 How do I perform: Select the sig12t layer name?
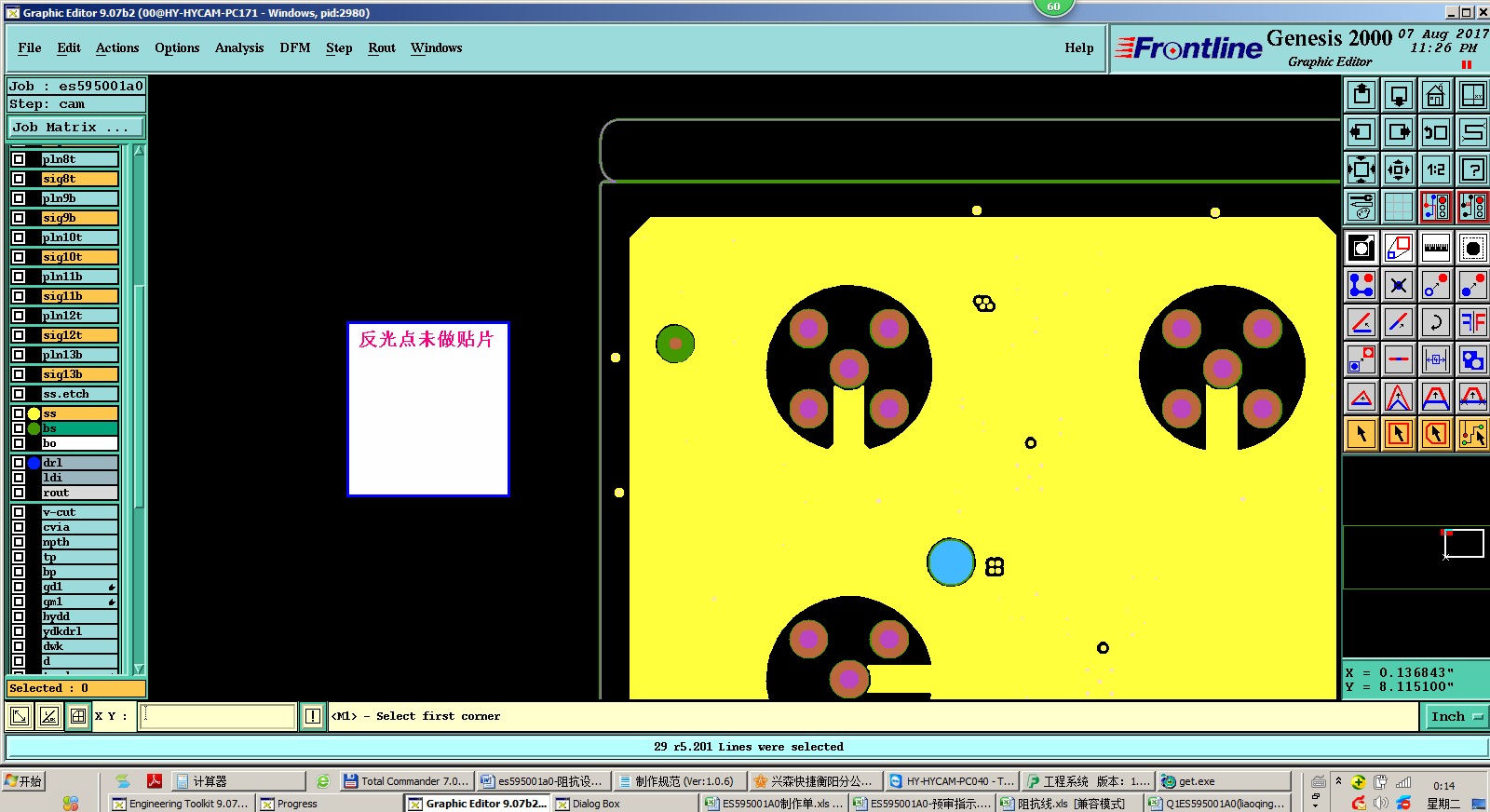coord(80,335)
